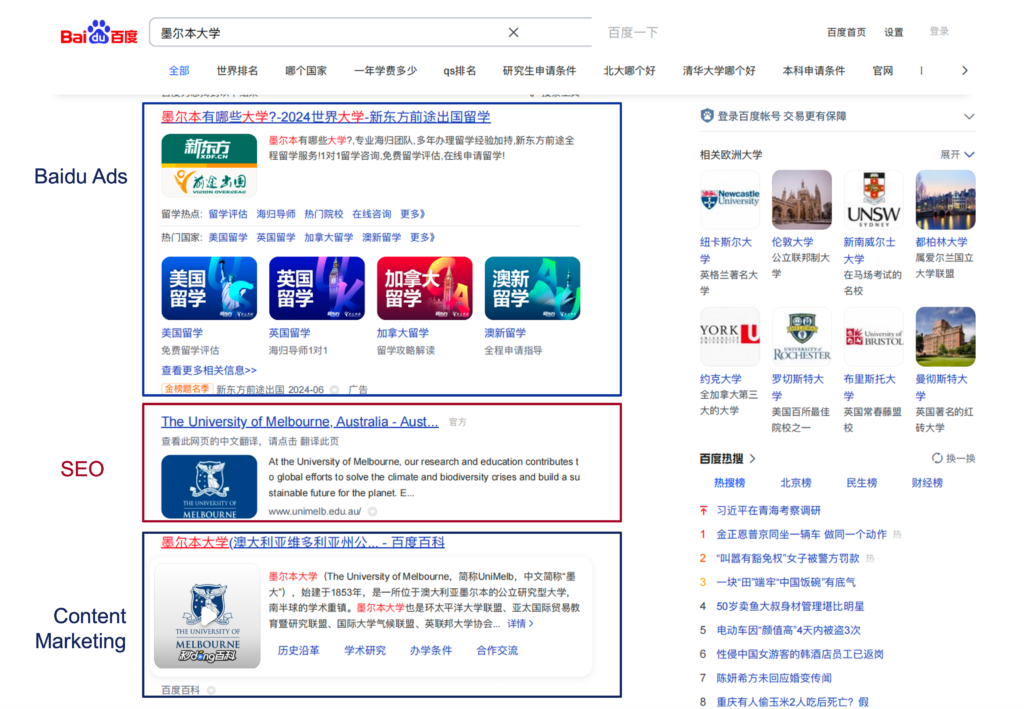The image size is (1024, 709).
Task: Expand the 登录百度帐号 交易更有保障 dropdown
Action: pos(969,116)
